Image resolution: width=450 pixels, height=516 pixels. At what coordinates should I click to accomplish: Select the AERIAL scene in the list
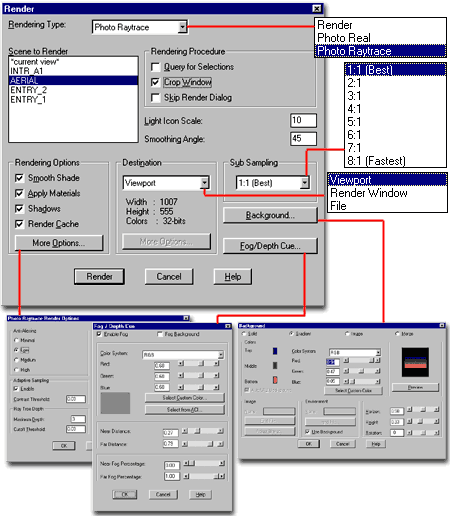click(73, 80)
